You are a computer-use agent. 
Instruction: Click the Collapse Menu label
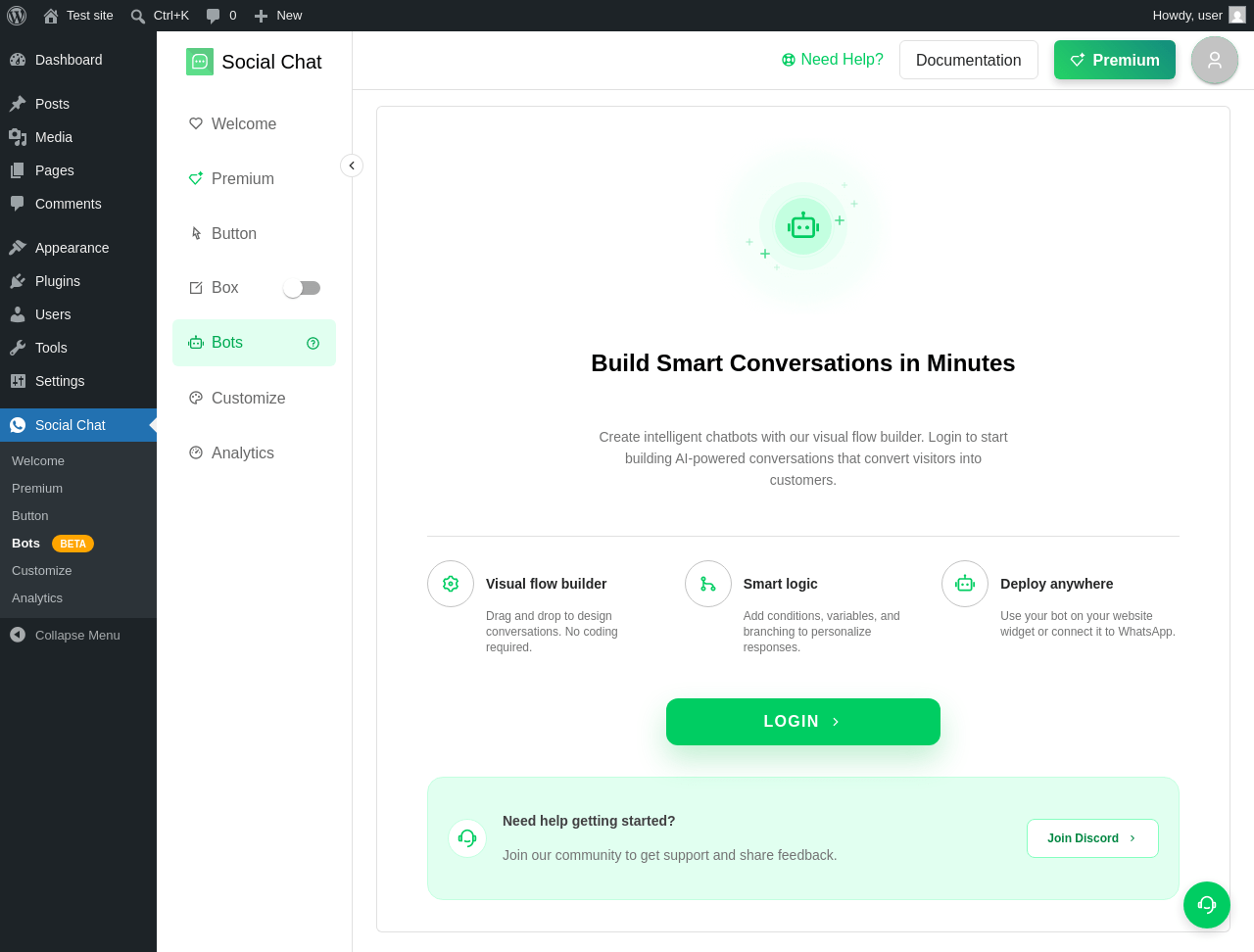point(77,635)
